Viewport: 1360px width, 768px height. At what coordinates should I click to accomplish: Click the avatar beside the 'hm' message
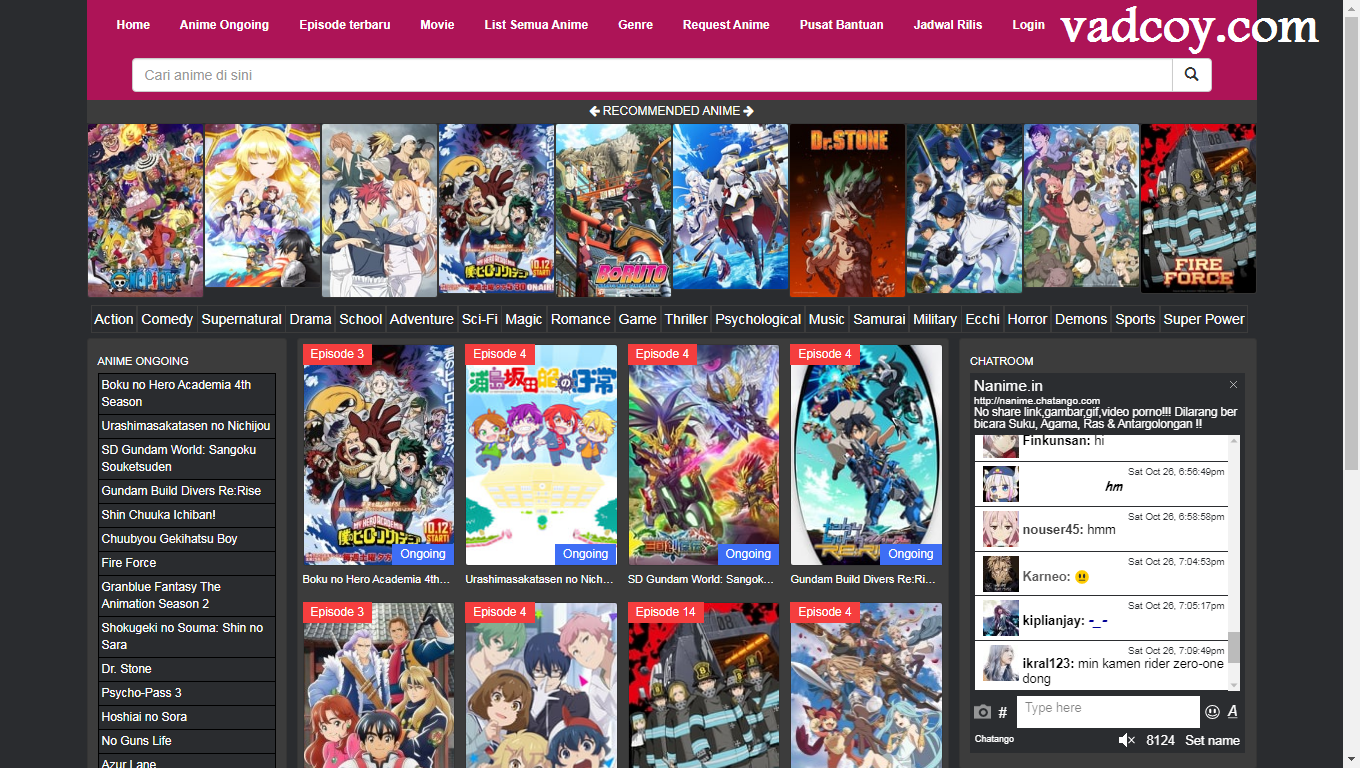tap(1001, 484)
